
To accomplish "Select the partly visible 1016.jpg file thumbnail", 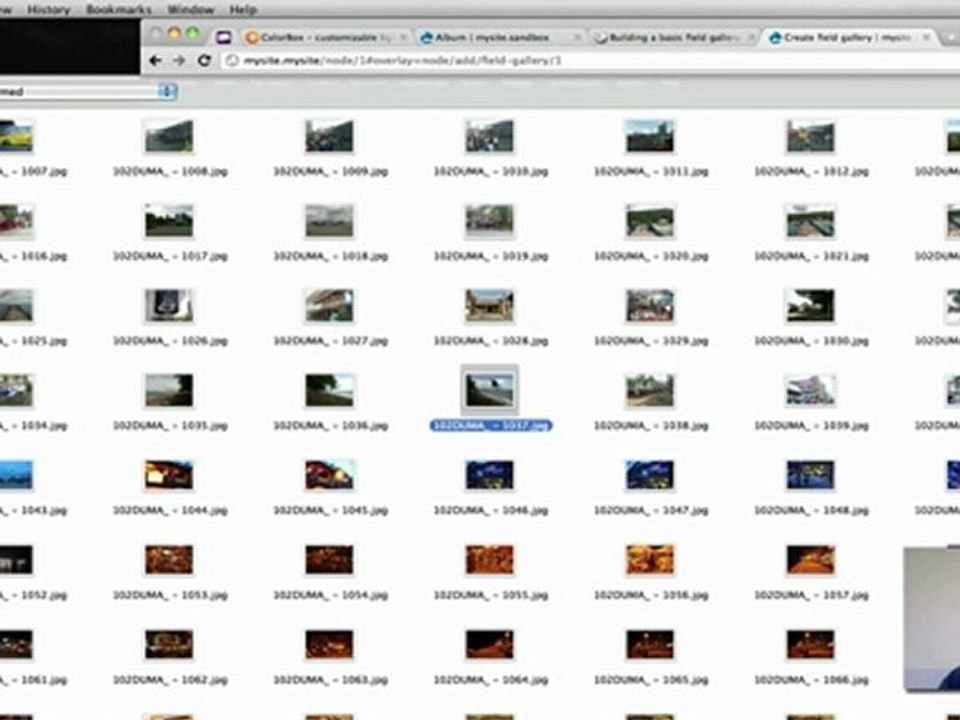I will click(17, 220).
